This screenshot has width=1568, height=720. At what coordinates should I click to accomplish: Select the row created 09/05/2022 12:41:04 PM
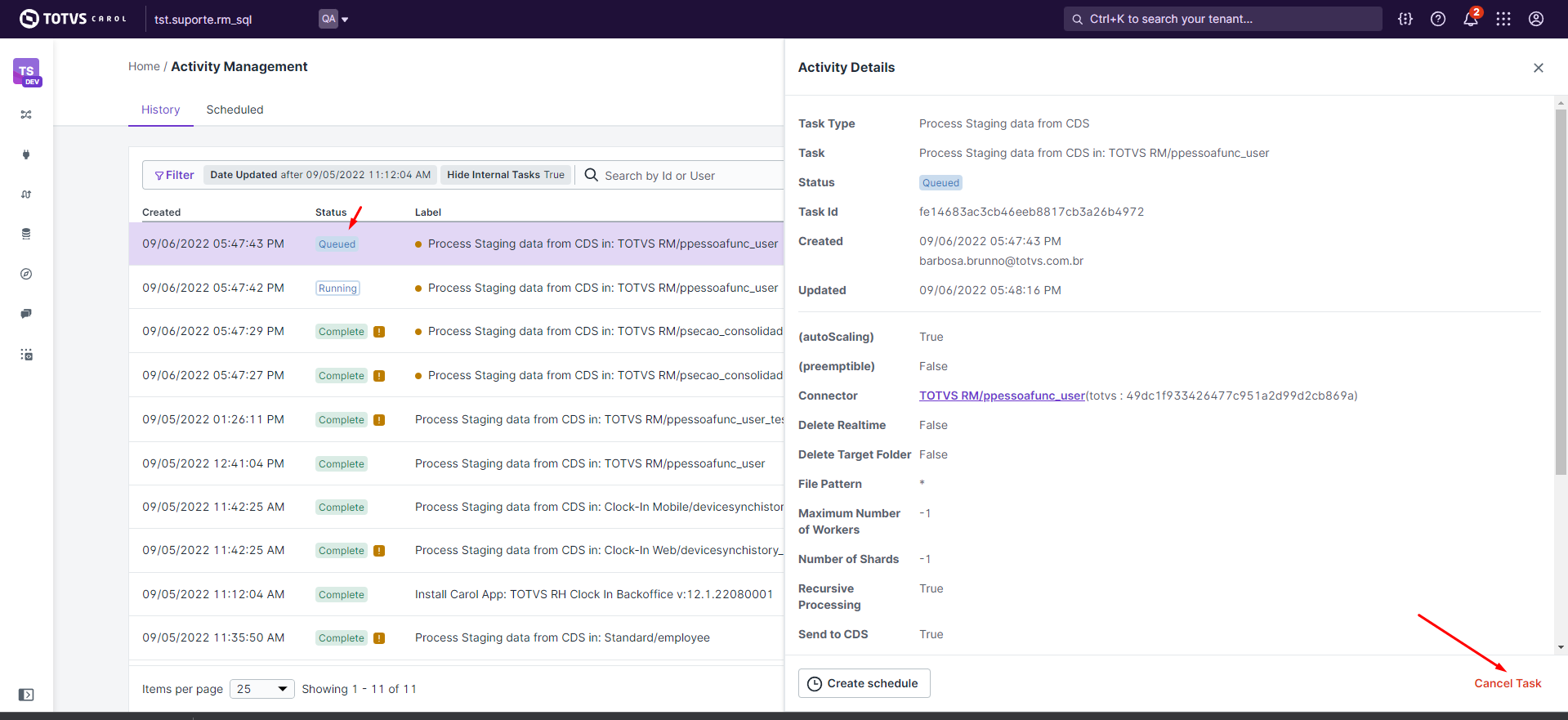(456, 463)
